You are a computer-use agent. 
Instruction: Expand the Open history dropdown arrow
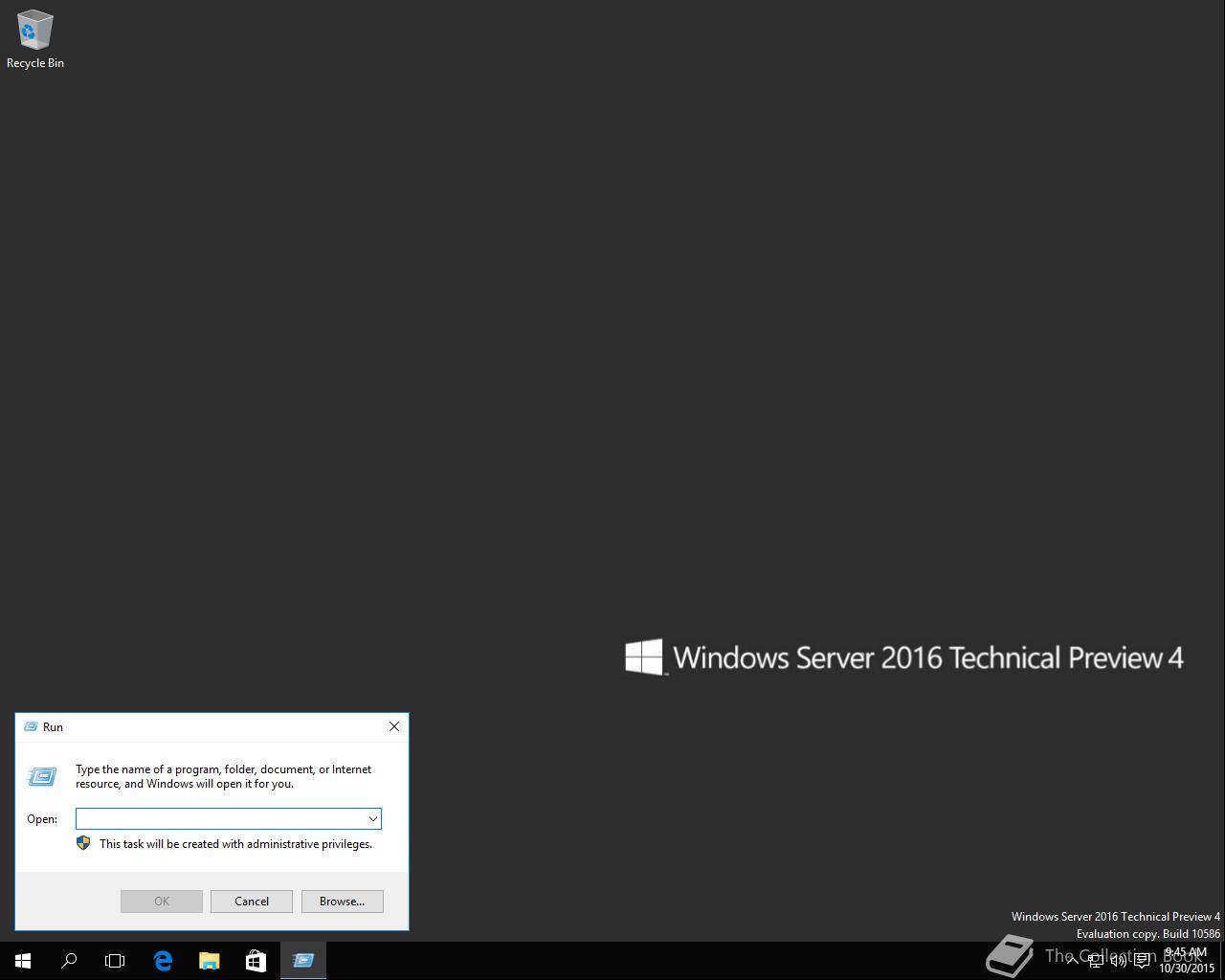point(373,818)
